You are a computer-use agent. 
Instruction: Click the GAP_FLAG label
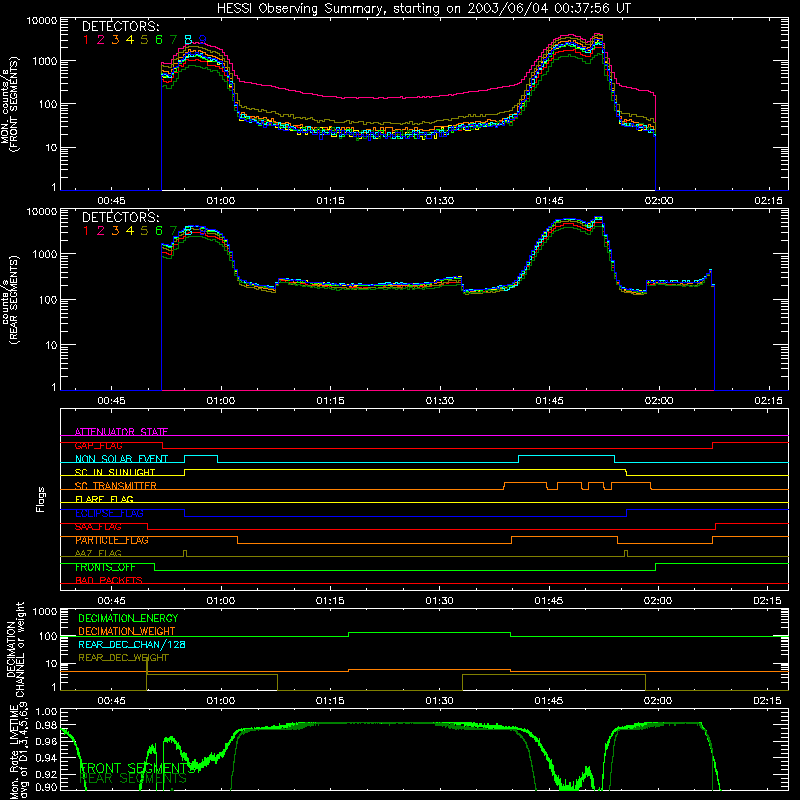pos(99,445)
